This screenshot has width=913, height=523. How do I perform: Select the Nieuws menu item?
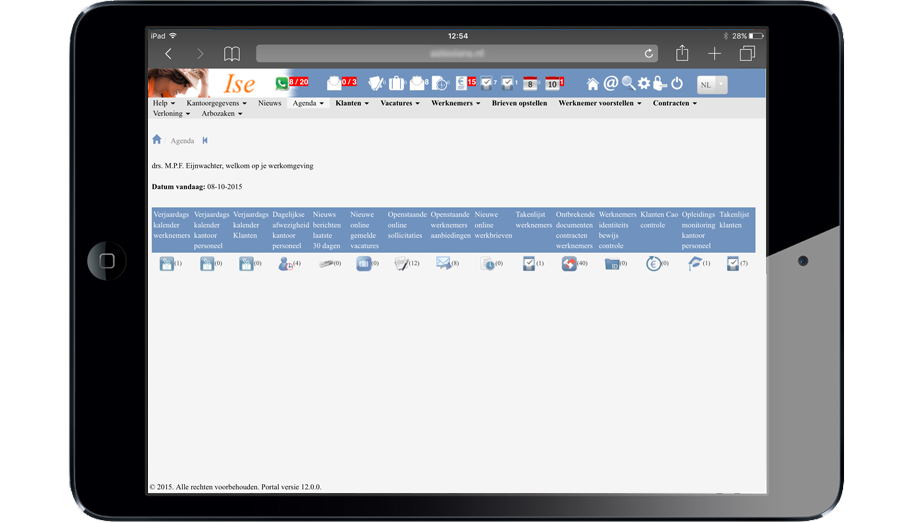tap(269, 103)
